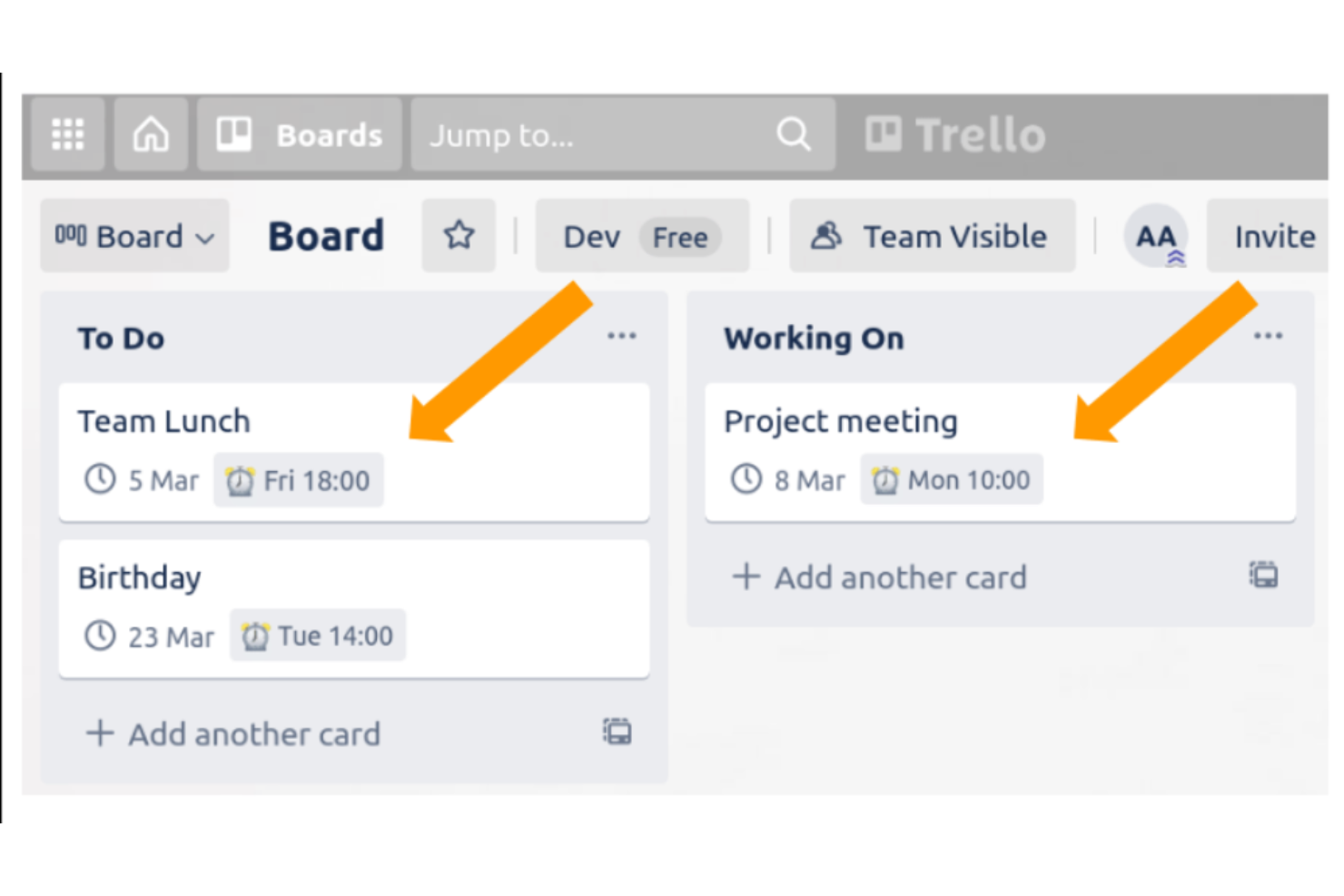This screenshot has width=1344, height=896.
Task: Click the Tue 14:00 reminder toggle on Birthday
Action: pyautogui.click(x=317, y=635)
